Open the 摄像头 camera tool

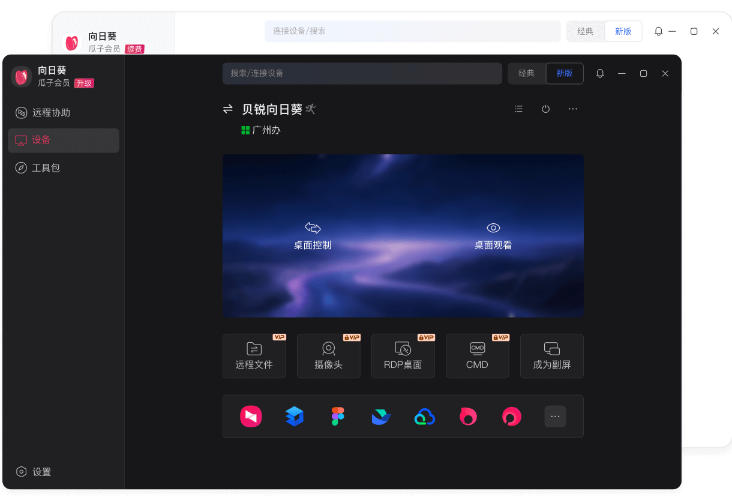click(x=329, y=356)
